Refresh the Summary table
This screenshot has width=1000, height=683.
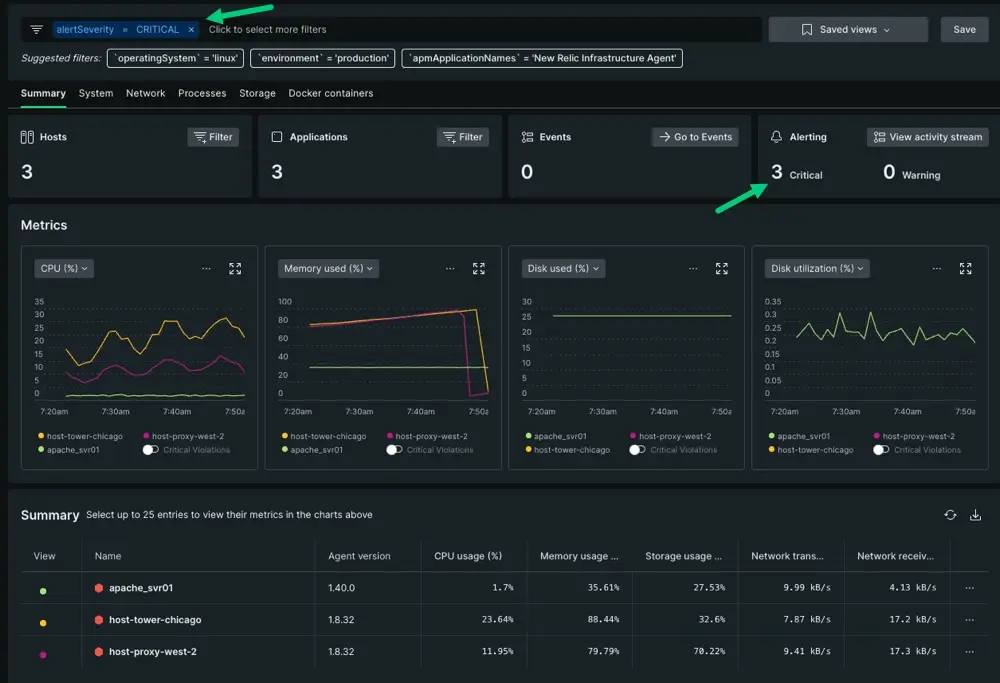coord(950,515)
